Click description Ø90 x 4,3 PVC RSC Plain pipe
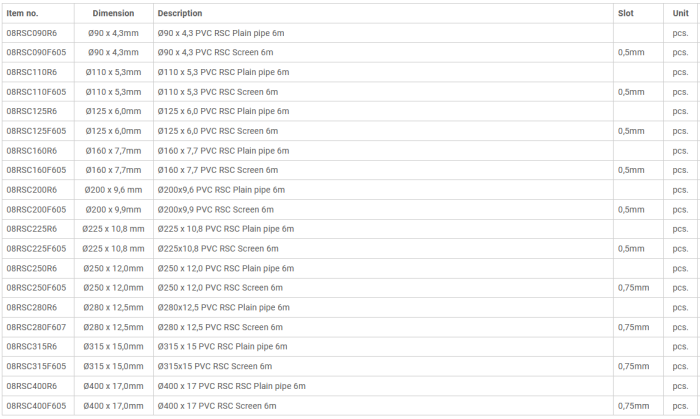This screenshot has width=700, height=419. click(x=223, y=33)
